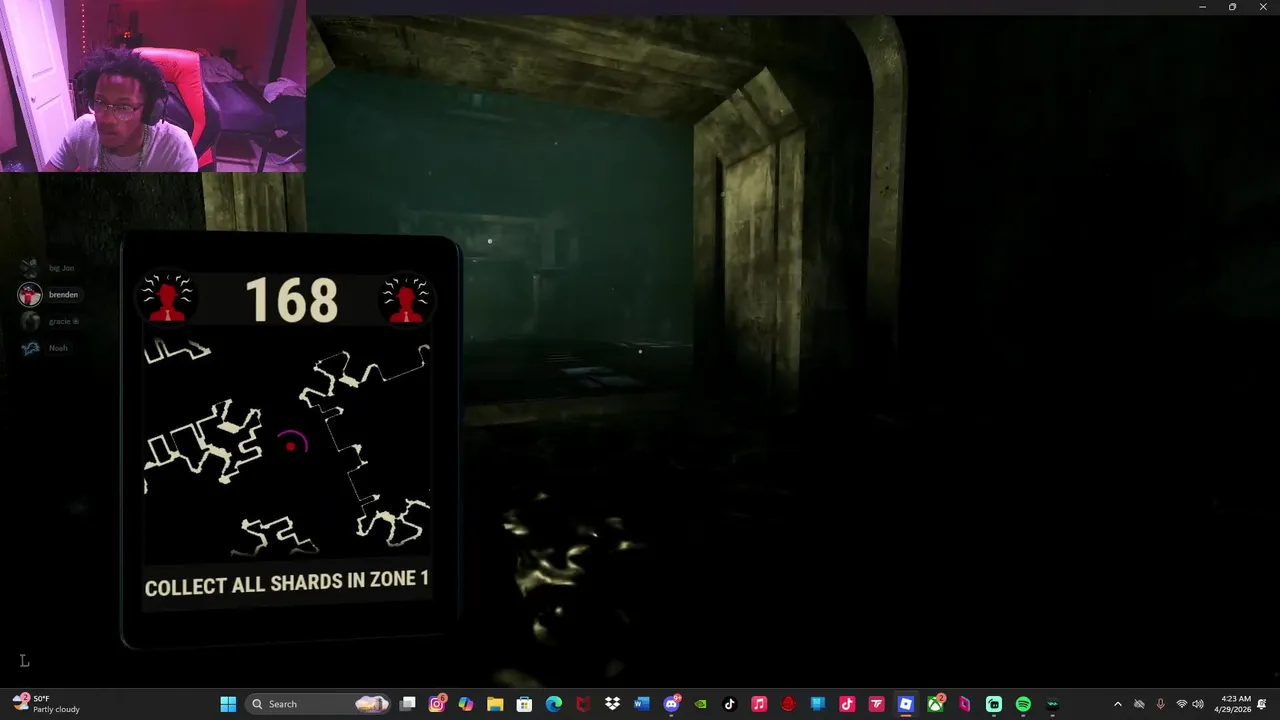Minimize the game window
This screenshot has width=1280, height=720.
click(x=1202, y=7)
